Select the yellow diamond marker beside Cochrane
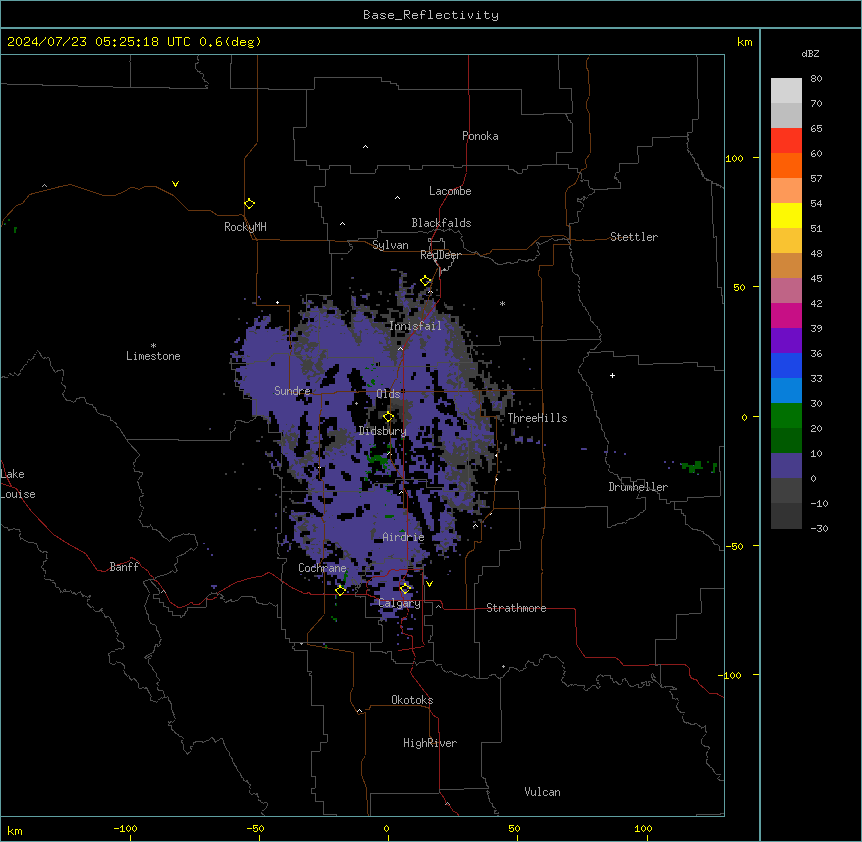The width and height of the screenshot is (862, 842). pyautogui.click(x=340, y=590)
